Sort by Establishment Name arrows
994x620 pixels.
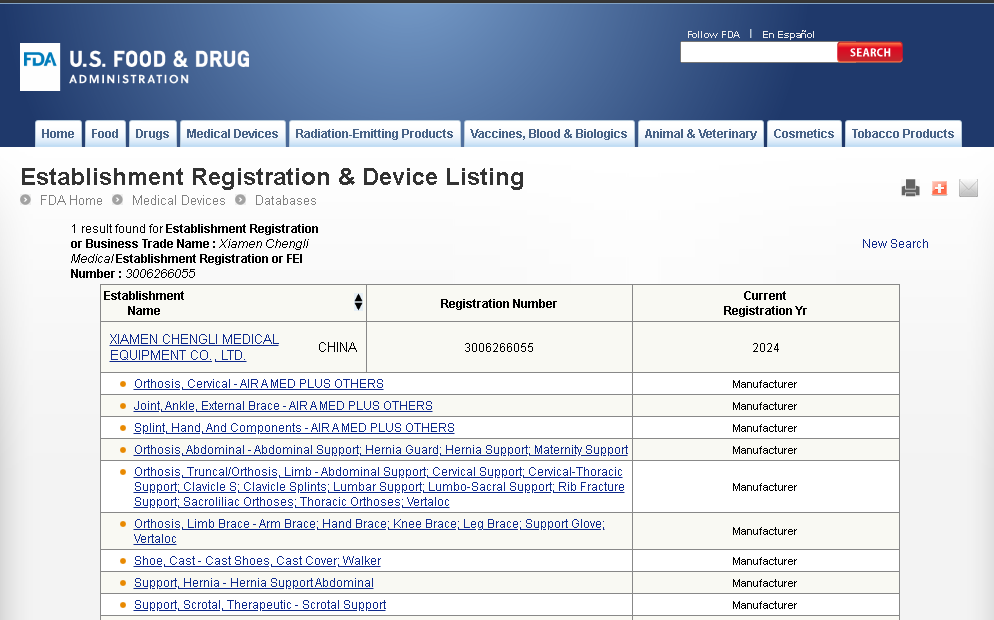(x=358, y=302)
